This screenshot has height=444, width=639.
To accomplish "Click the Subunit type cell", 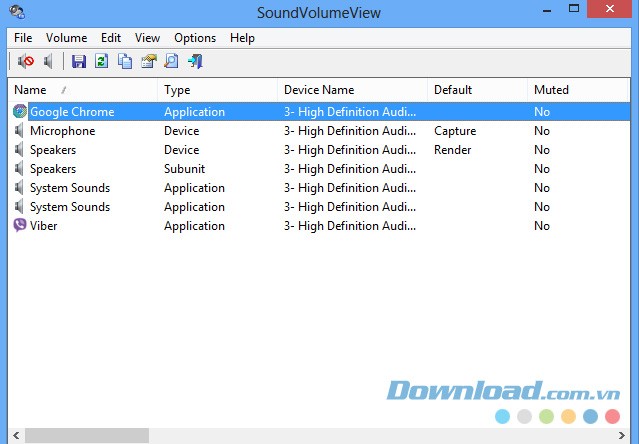I will coord(184,169).
